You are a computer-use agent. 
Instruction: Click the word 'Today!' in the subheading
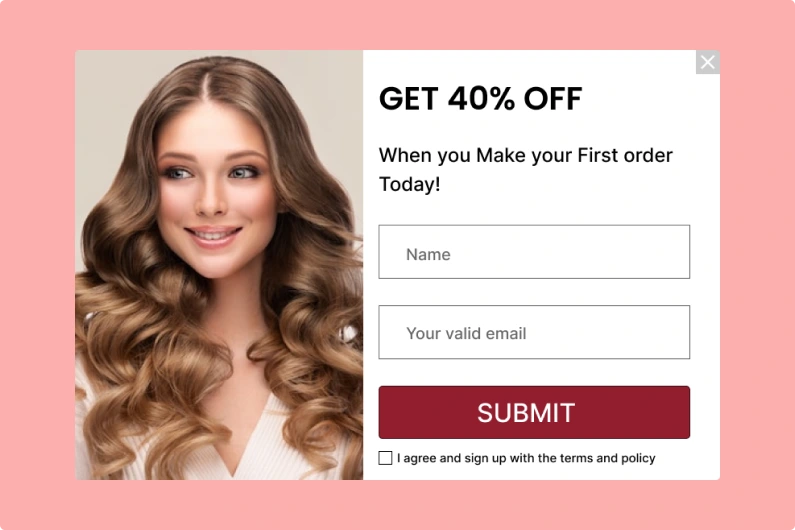click(410, 184)
